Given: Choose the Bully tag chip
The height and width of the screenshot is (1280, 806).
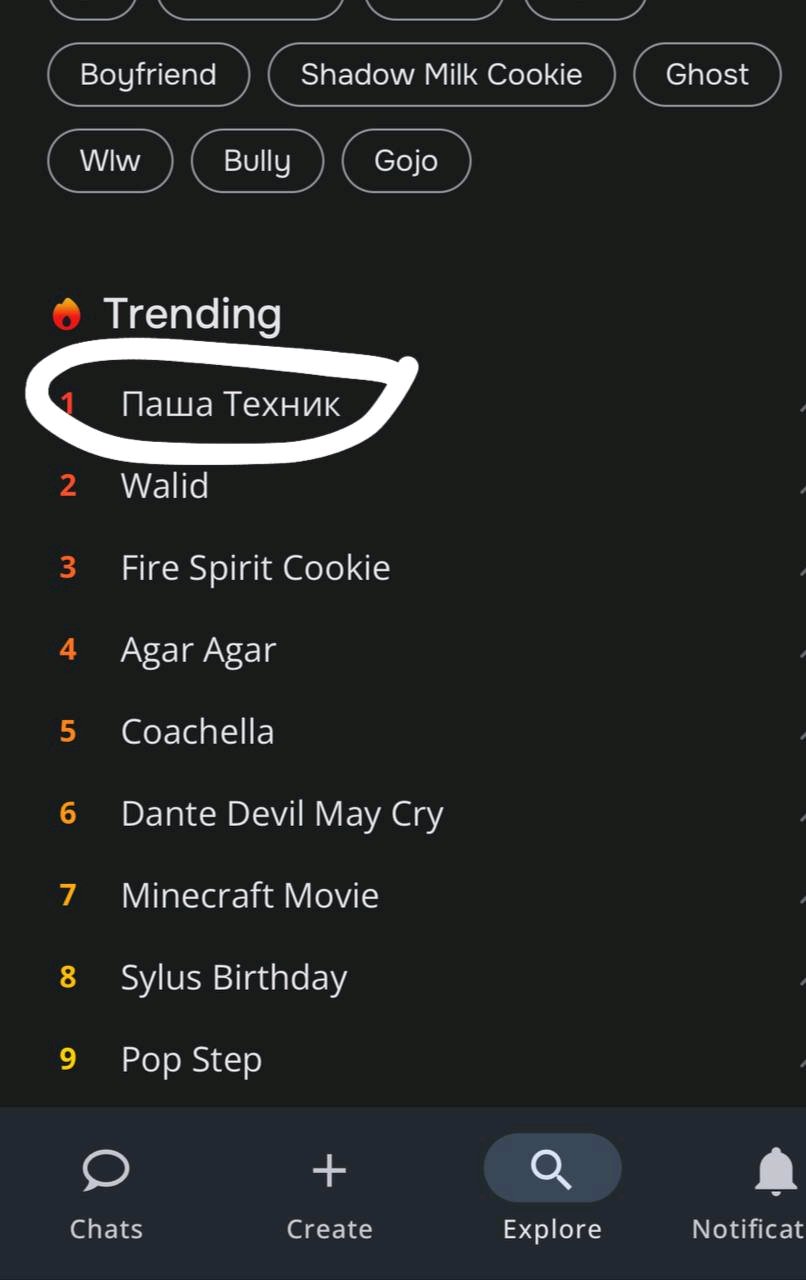Looking at the screenshot, I should [257, 160].
